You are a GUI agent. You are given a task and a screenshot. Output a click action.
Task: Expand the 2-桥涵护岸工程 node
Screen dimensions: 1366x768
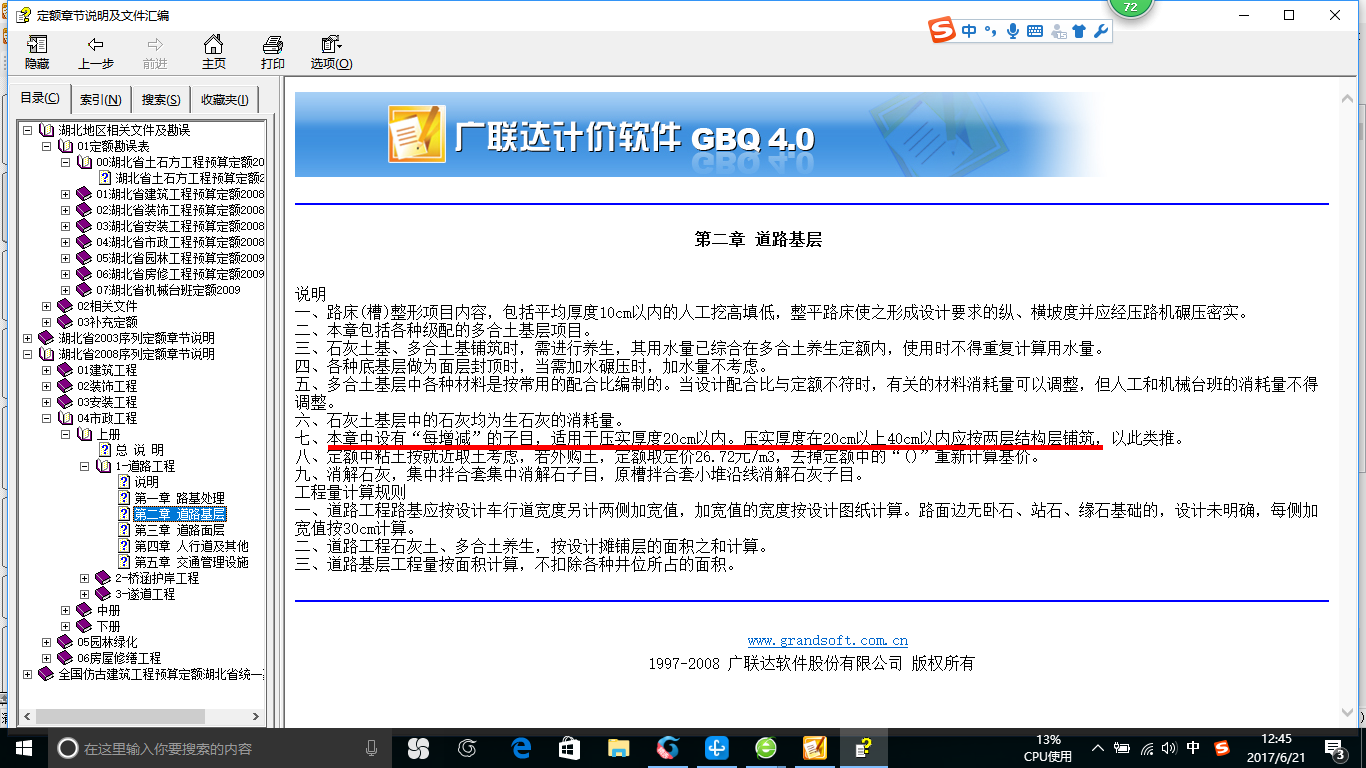tap(84, 578)
